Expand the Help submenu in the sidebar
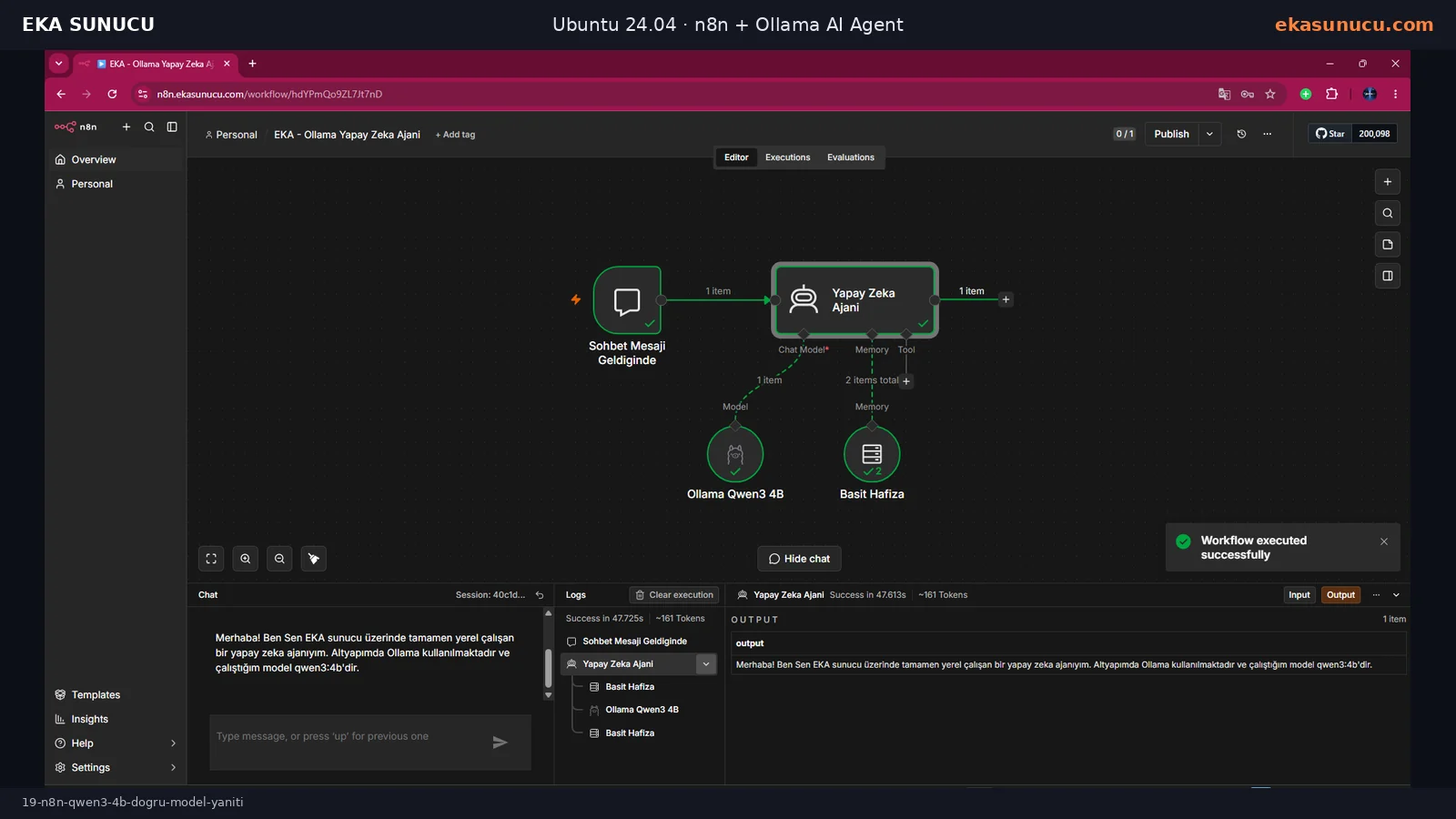Viewport: 1456px width, 819px height. (x=173, y=743)
